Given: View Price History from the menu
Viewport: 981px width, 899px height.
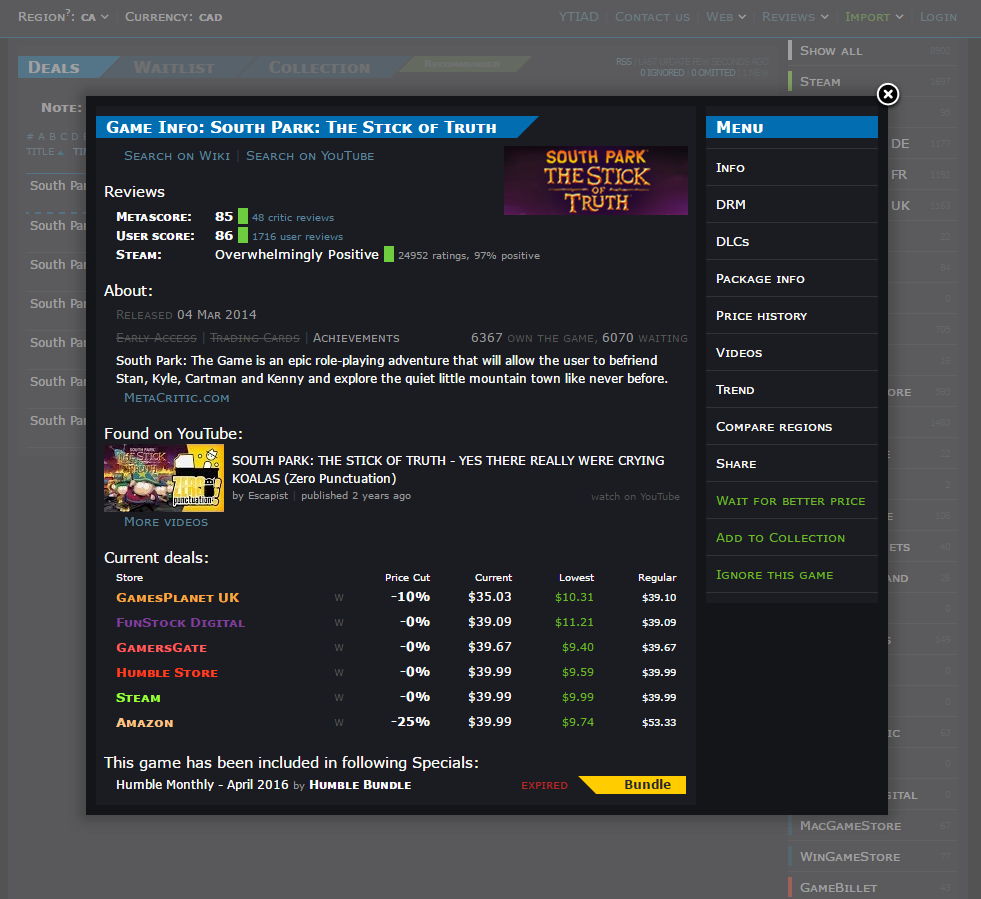Looking at the screenshot, I should tap(791, 315).
